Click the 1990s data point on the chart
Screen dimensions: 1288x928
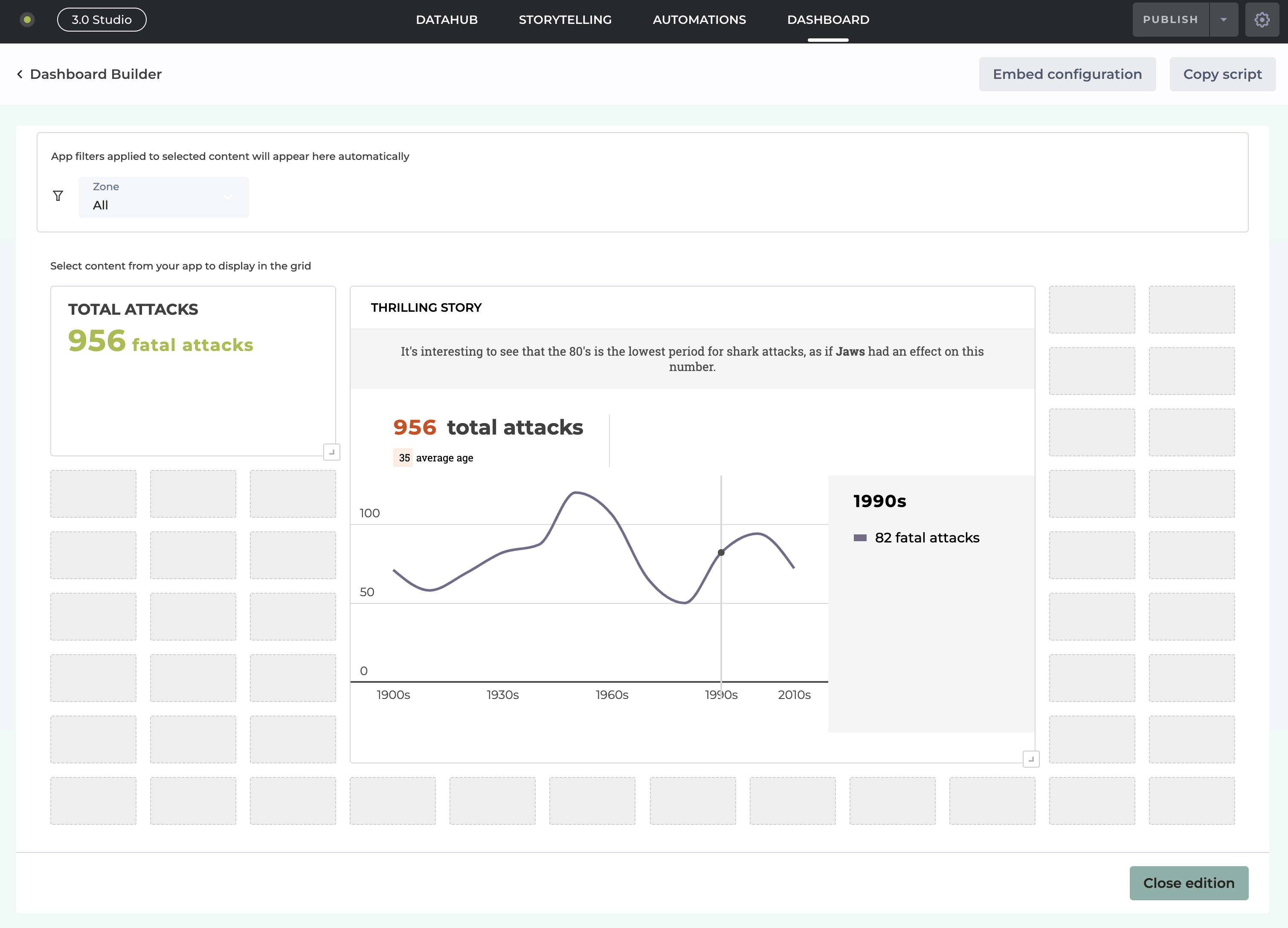[721, 552]
